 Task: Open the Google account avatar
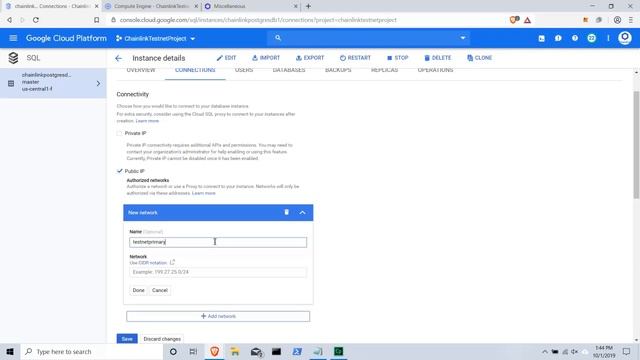pos(625,38)
